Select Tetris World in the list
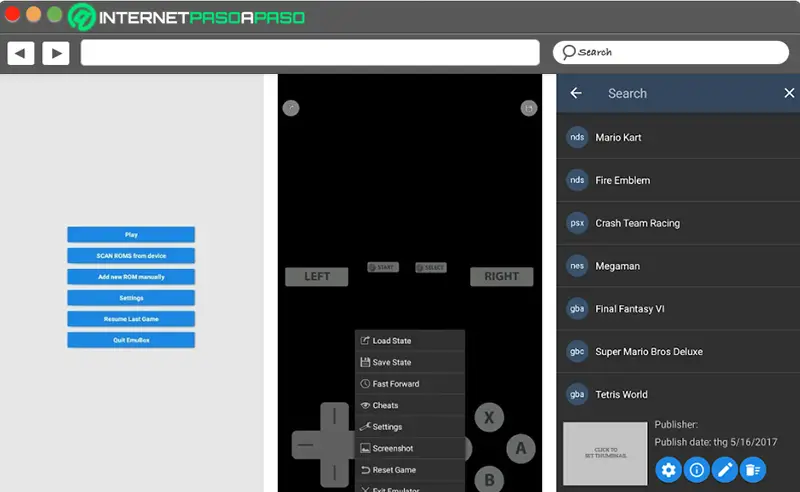Screen dimensions: 800x492 679,395
